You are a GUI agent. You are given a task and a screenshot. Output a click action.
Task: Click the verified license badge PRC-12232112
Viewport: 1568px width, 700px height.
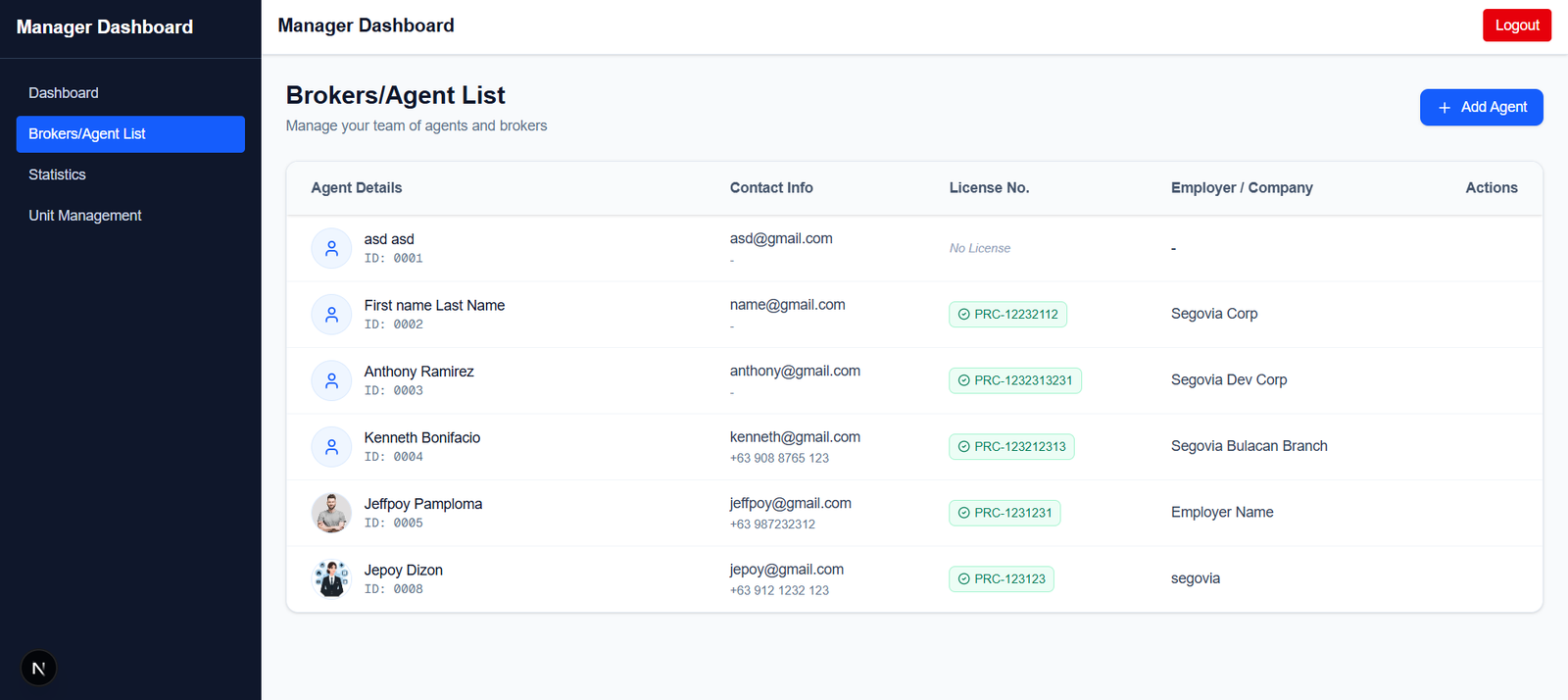click(1007, 315)
